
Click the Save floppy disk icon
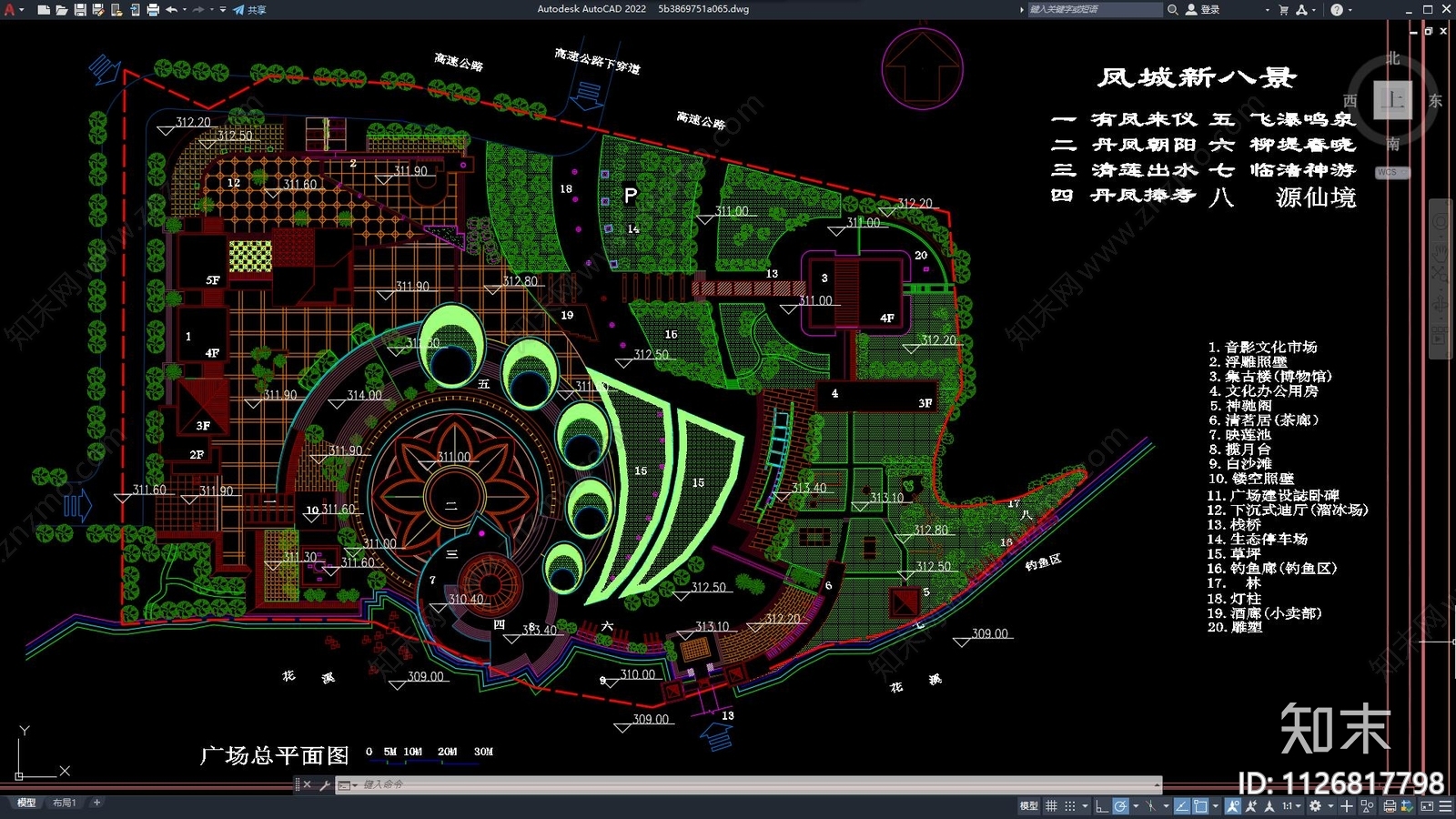click(x=80, y=10)
